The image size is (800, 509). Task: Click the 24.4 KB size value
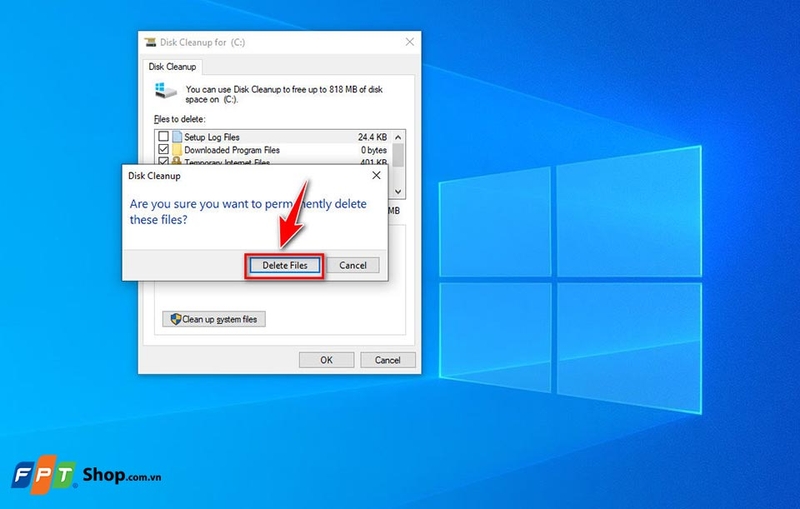click(x=372, y=137)
